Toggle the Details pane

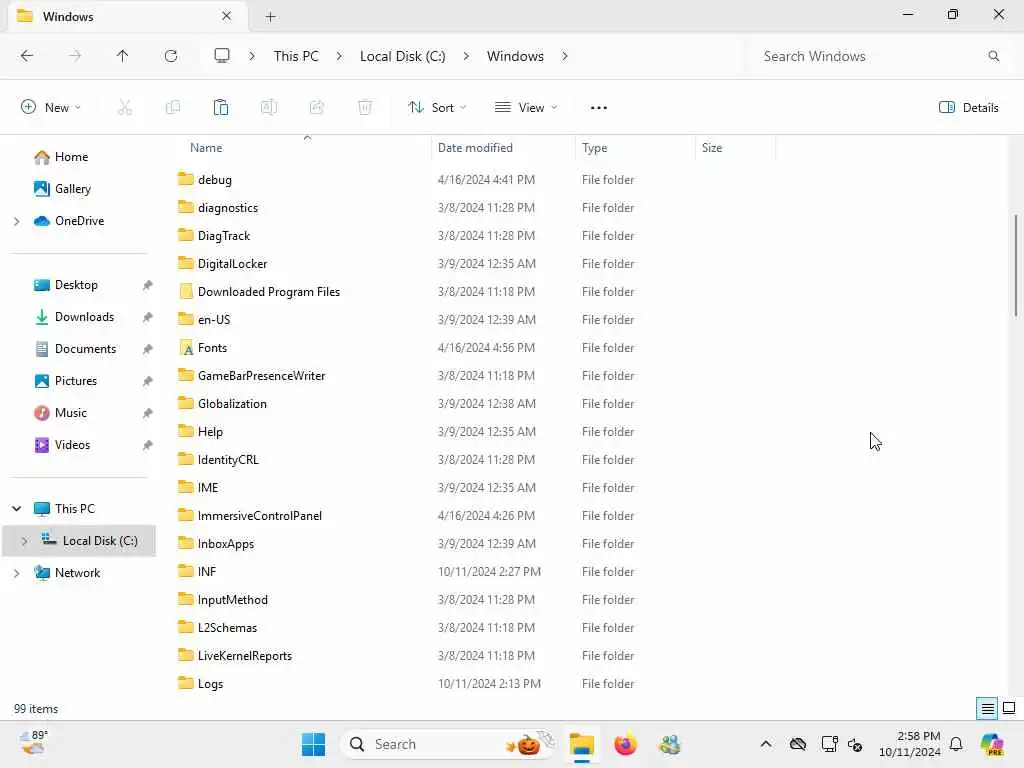(x=968, y=108)
